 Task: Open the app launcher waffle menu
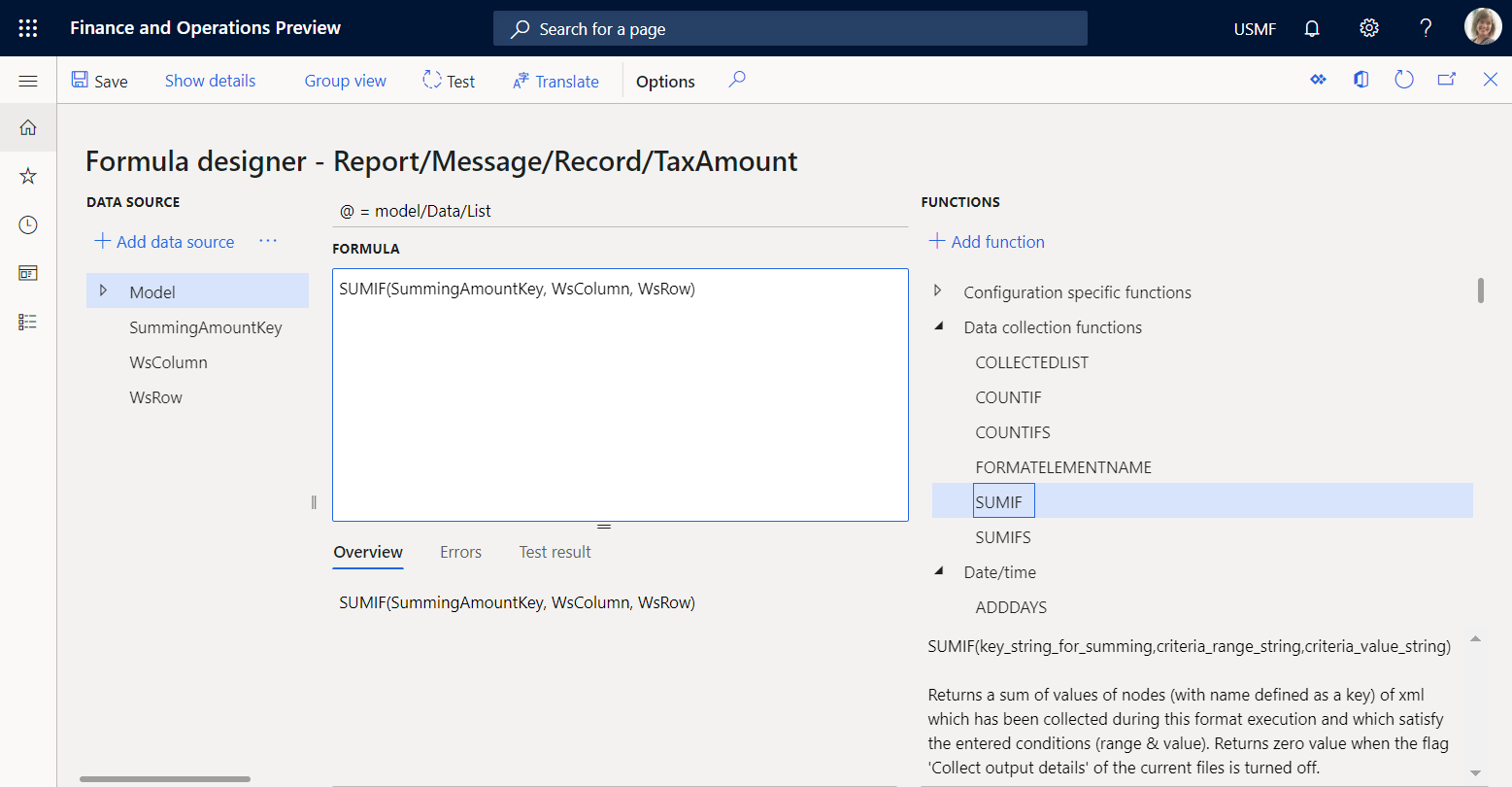[x=28, y=28]
